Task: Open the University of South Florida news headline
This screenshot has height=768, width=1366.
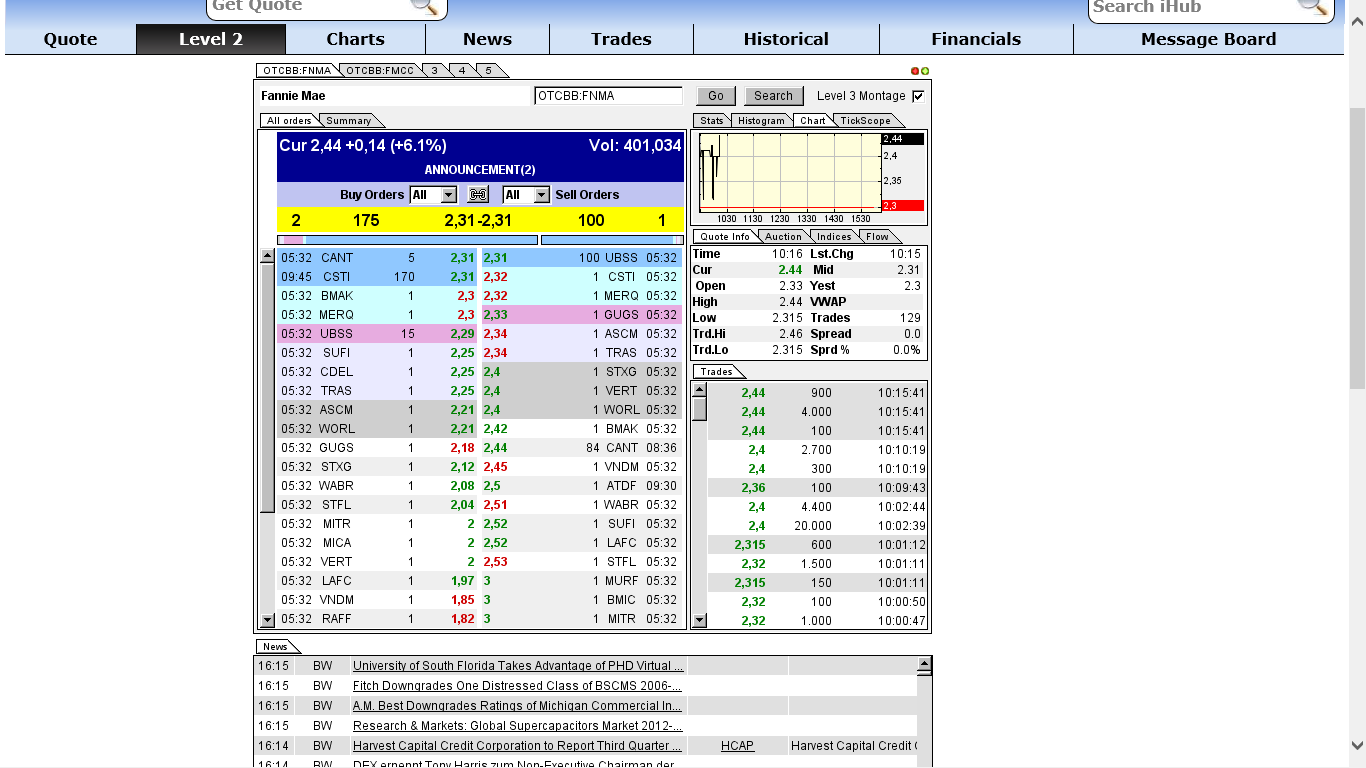Action: point(518,666)
